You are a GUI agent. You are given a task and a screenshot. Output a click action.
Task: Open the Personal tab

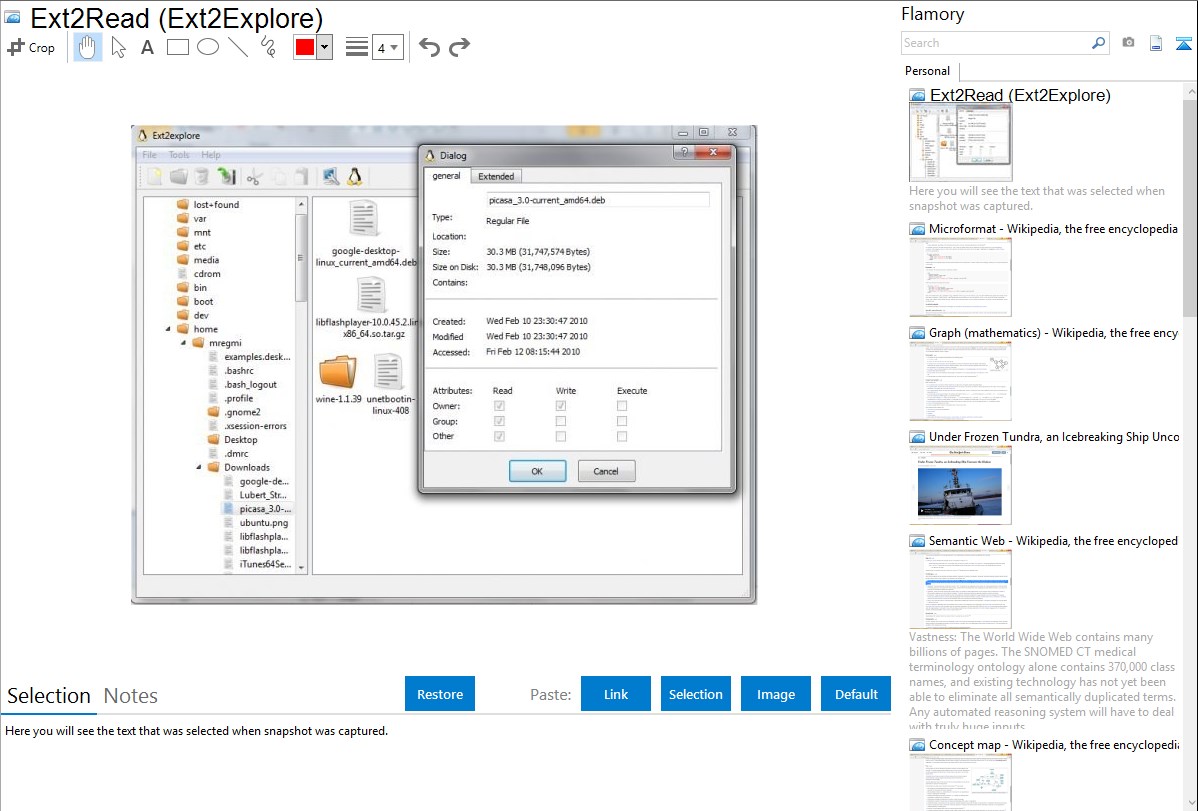tap(927, 71)
